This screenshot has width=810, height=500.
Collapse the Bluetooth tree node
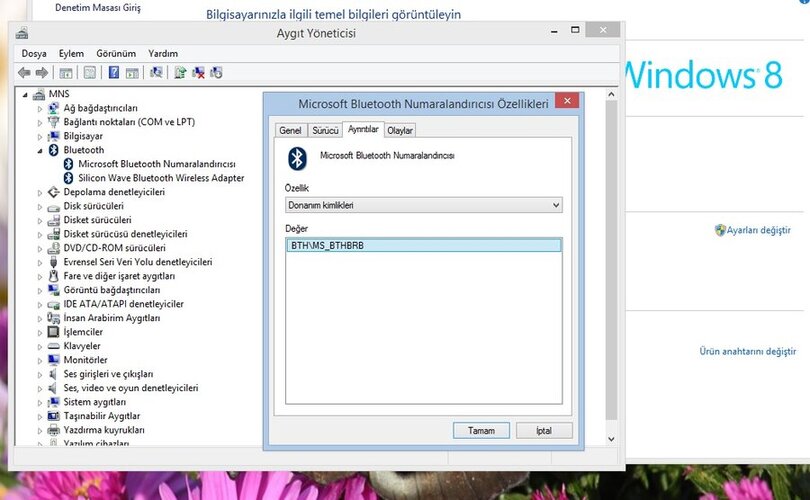tap(40, 150)
